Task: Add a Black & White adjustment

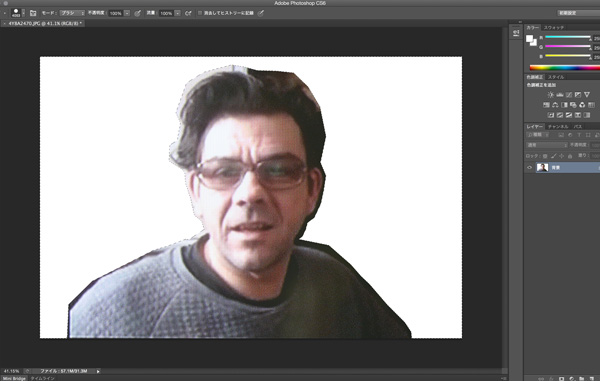Action: [x=564, y=105]
